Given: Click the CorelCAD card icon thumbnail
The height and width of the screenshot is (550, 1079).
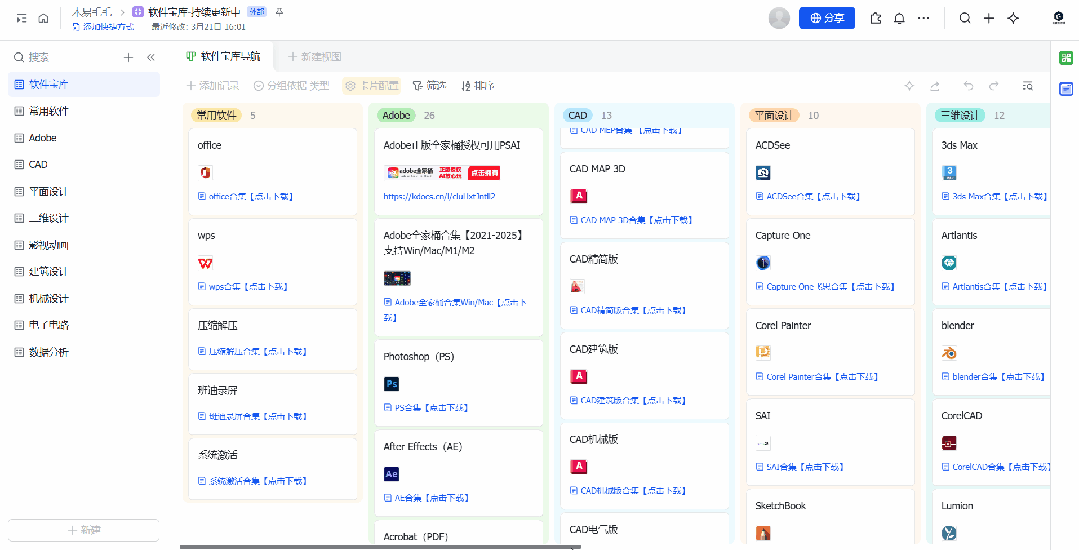Looking at the screenshot, I should click(x=949, y=443).
